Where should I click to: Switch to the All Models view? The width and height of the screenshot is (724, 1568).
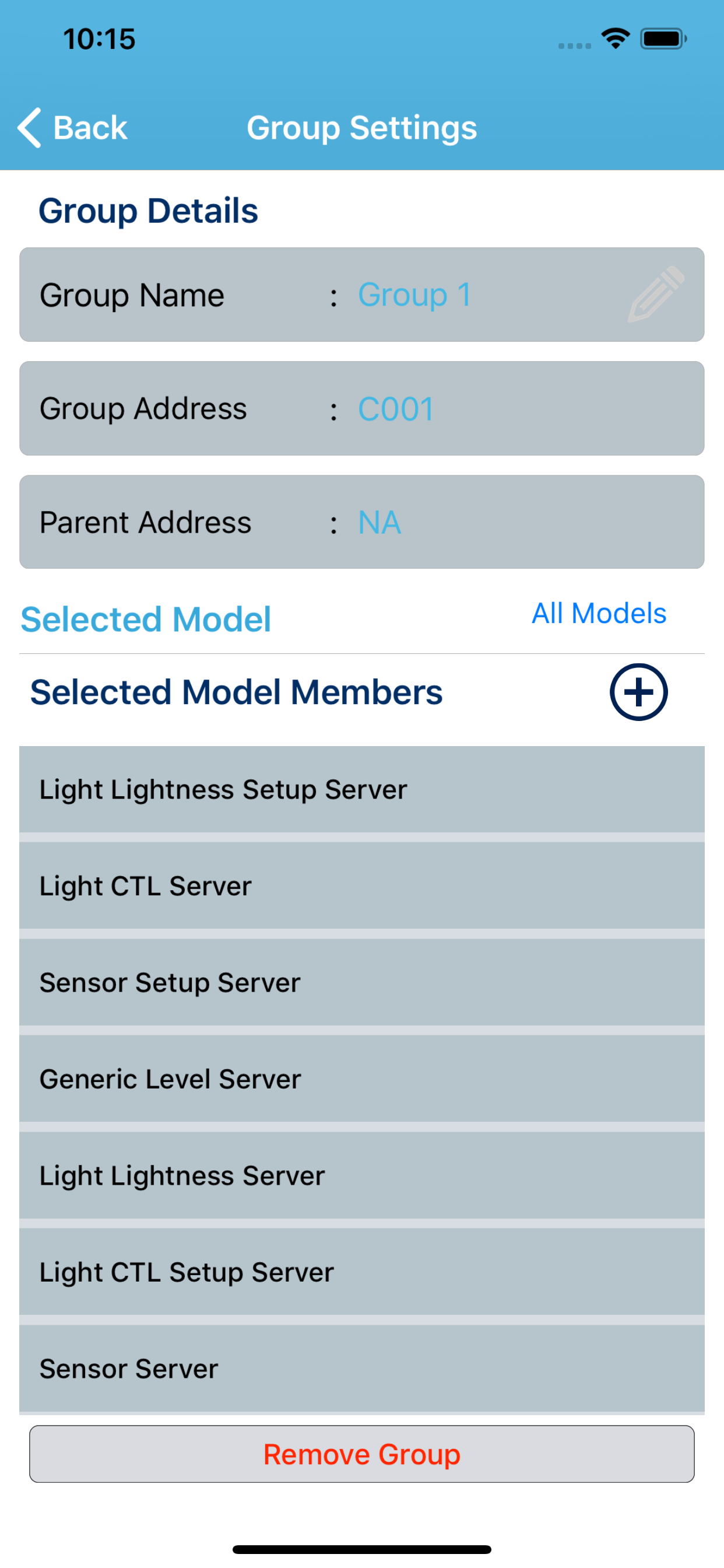pos(599,613)
